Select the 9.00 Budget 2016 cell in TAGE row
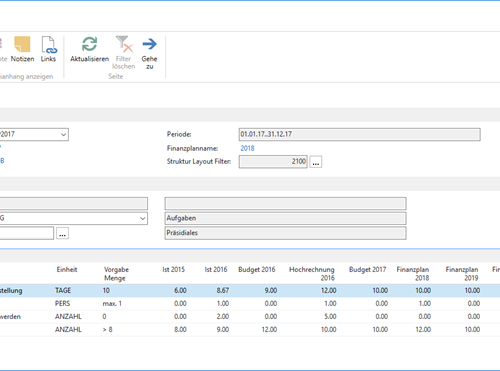Viewport: 500px width, 371px height. coord(271,290)
